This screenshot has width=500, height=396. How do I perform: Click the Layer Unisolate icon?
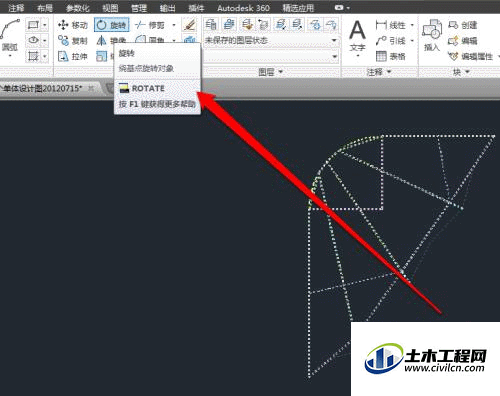click(x=298, y=25)
